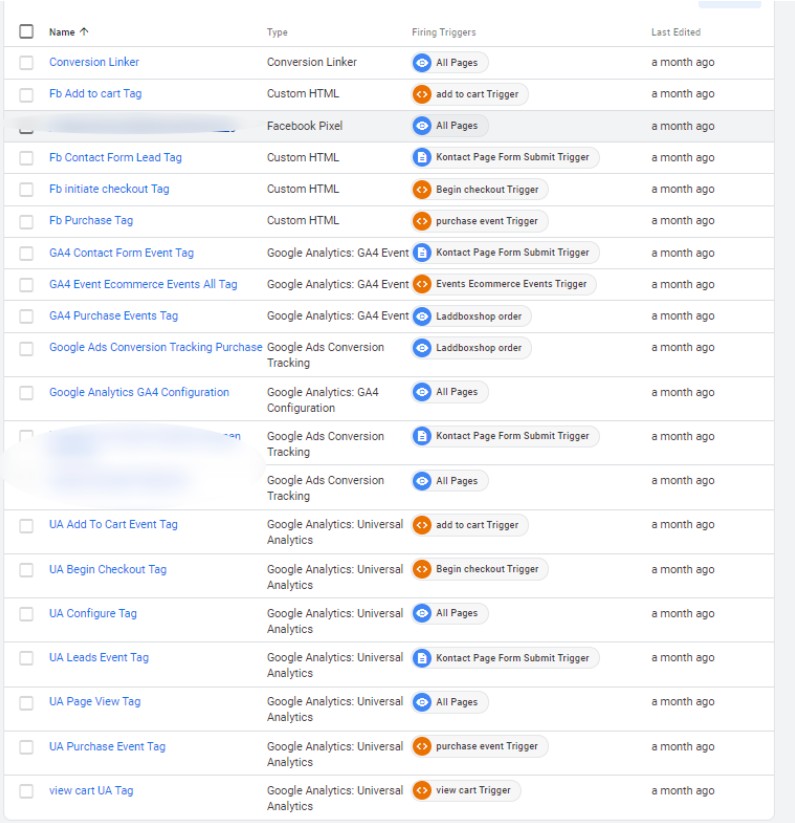Screen dimensions: 795x823
Task: Check the Fb Add to cart Tag checkbox
Action: [x=26, y=94]
